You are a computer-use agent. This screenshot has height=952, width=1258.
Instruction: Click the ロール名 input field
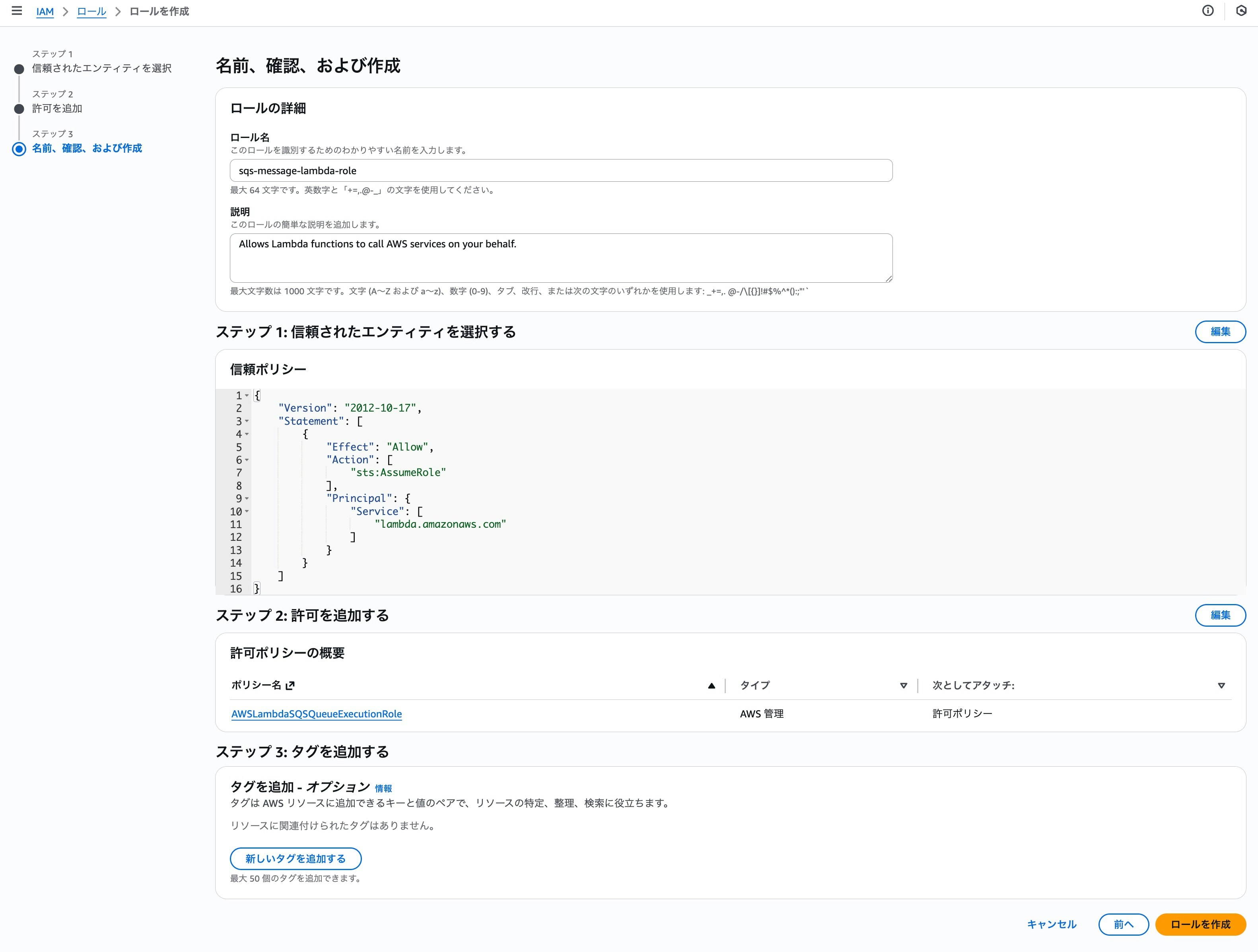[x=561, y=170]
